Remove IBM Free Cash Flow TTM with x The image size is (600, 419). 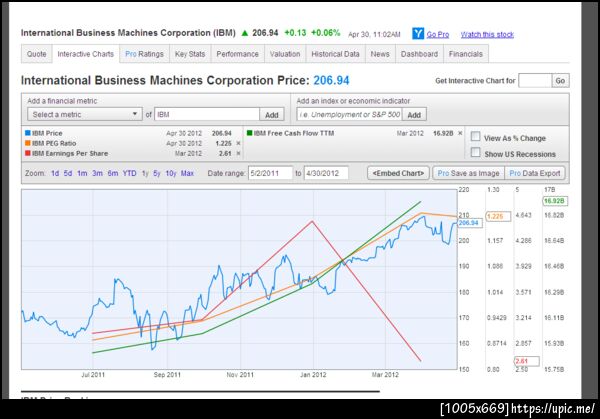tap(460, 133)
